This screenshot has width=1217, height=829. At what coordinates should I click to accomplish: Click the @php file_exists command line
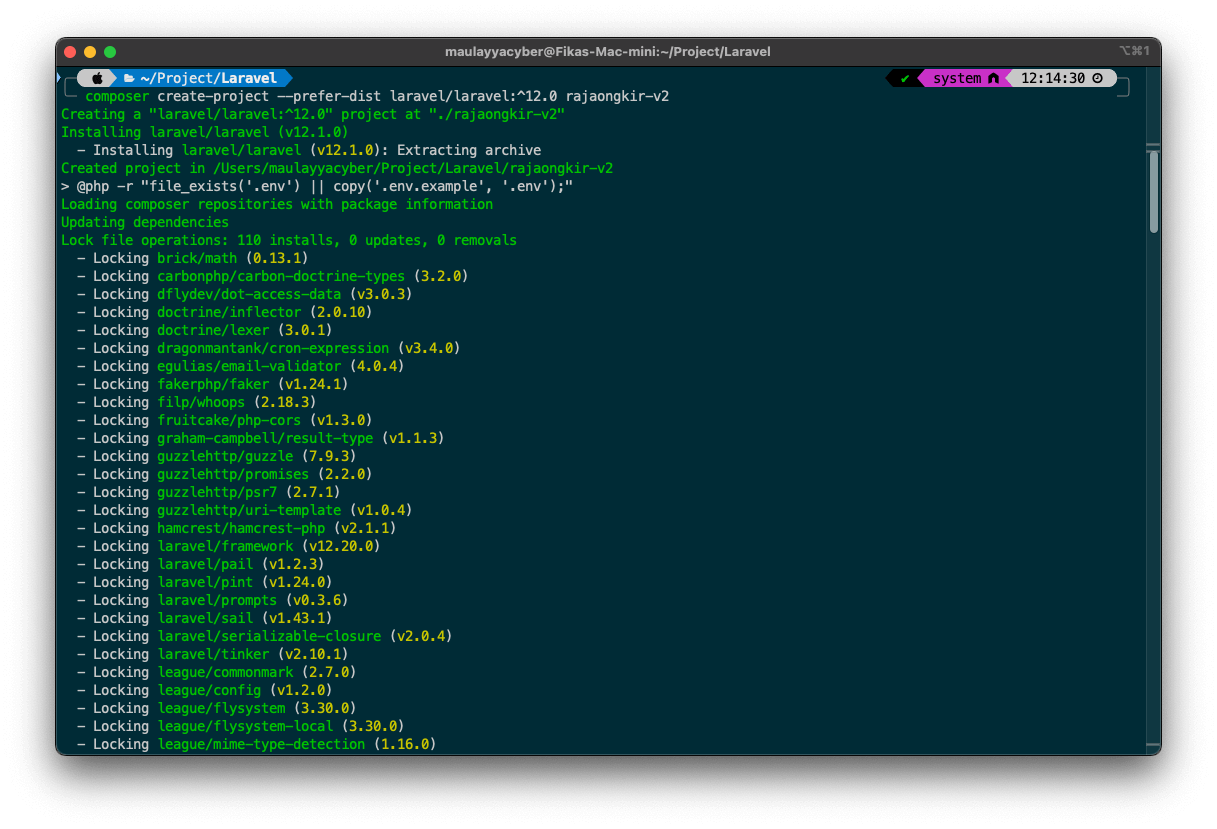pyautogui.click(x=317, y=186)
